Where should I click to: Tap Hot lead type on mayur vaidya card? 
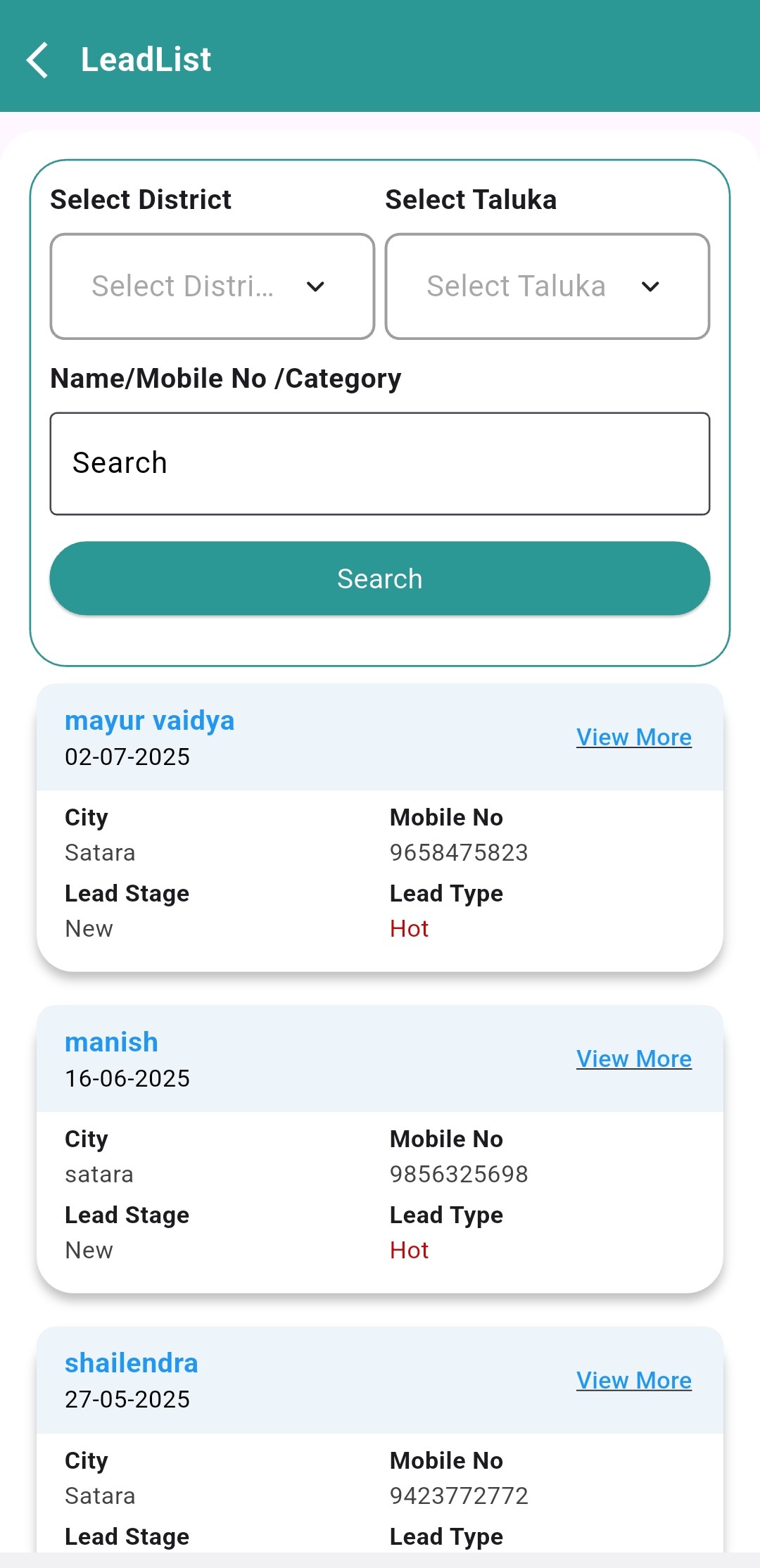click(409, 929)
